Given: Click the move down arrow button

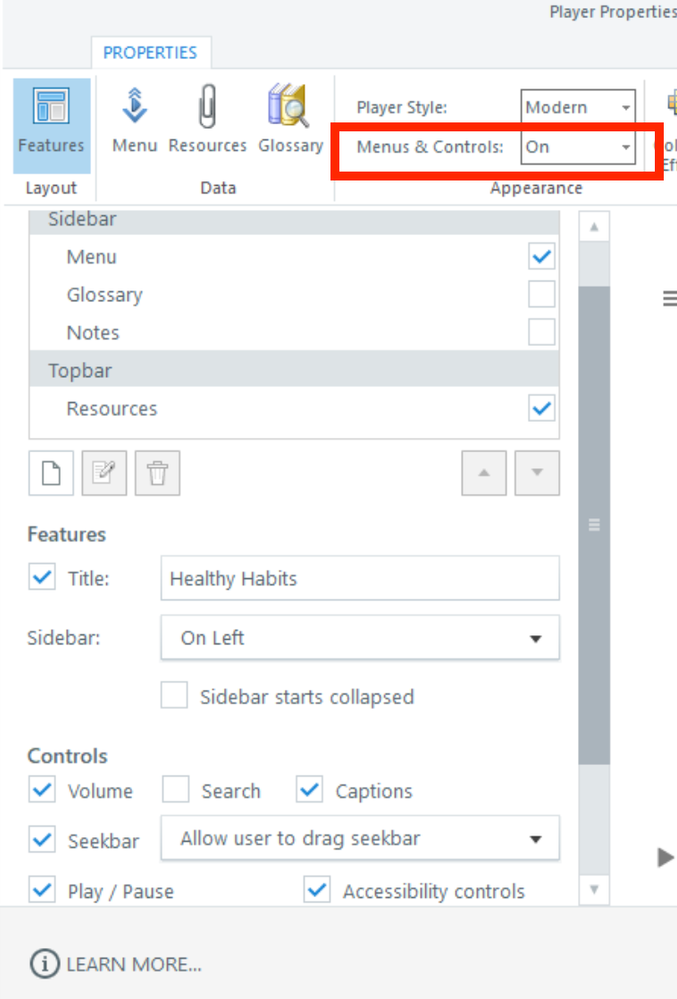Looking at the screenshot, I should point(537,473).
